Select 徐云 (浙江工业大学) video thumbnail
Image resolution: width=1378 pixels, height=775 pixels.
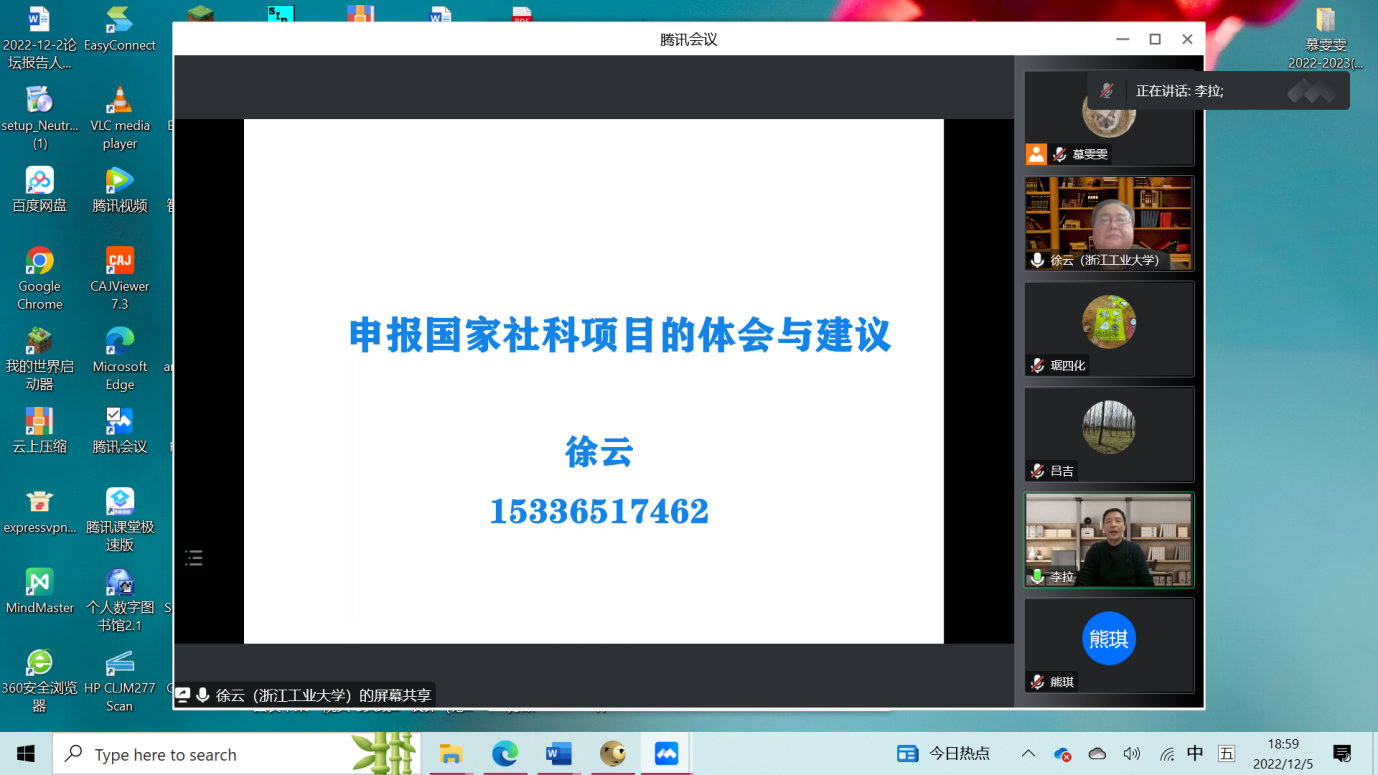pos(1109,224)
